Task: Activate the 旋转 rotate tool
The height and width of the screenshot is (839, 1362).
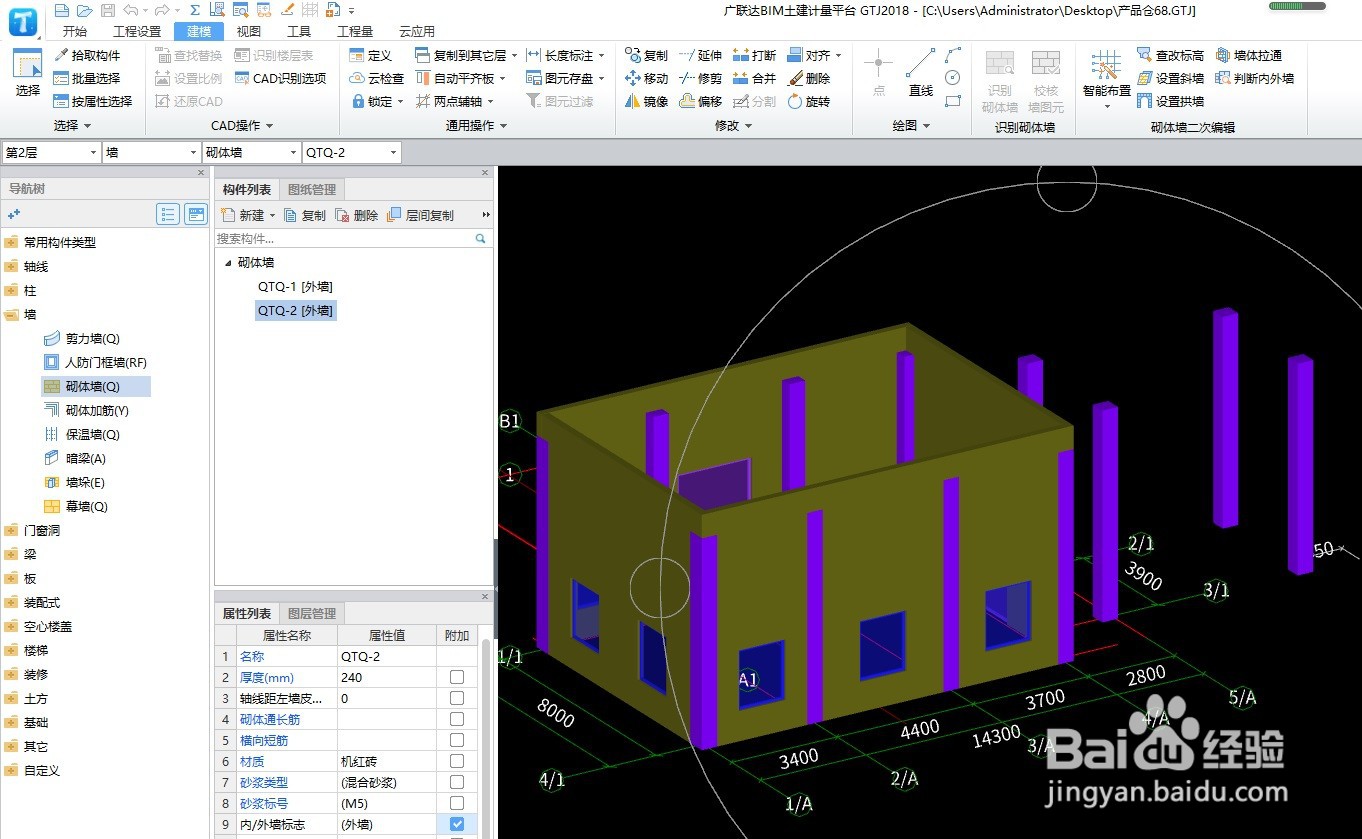Action: click(808, 101)
